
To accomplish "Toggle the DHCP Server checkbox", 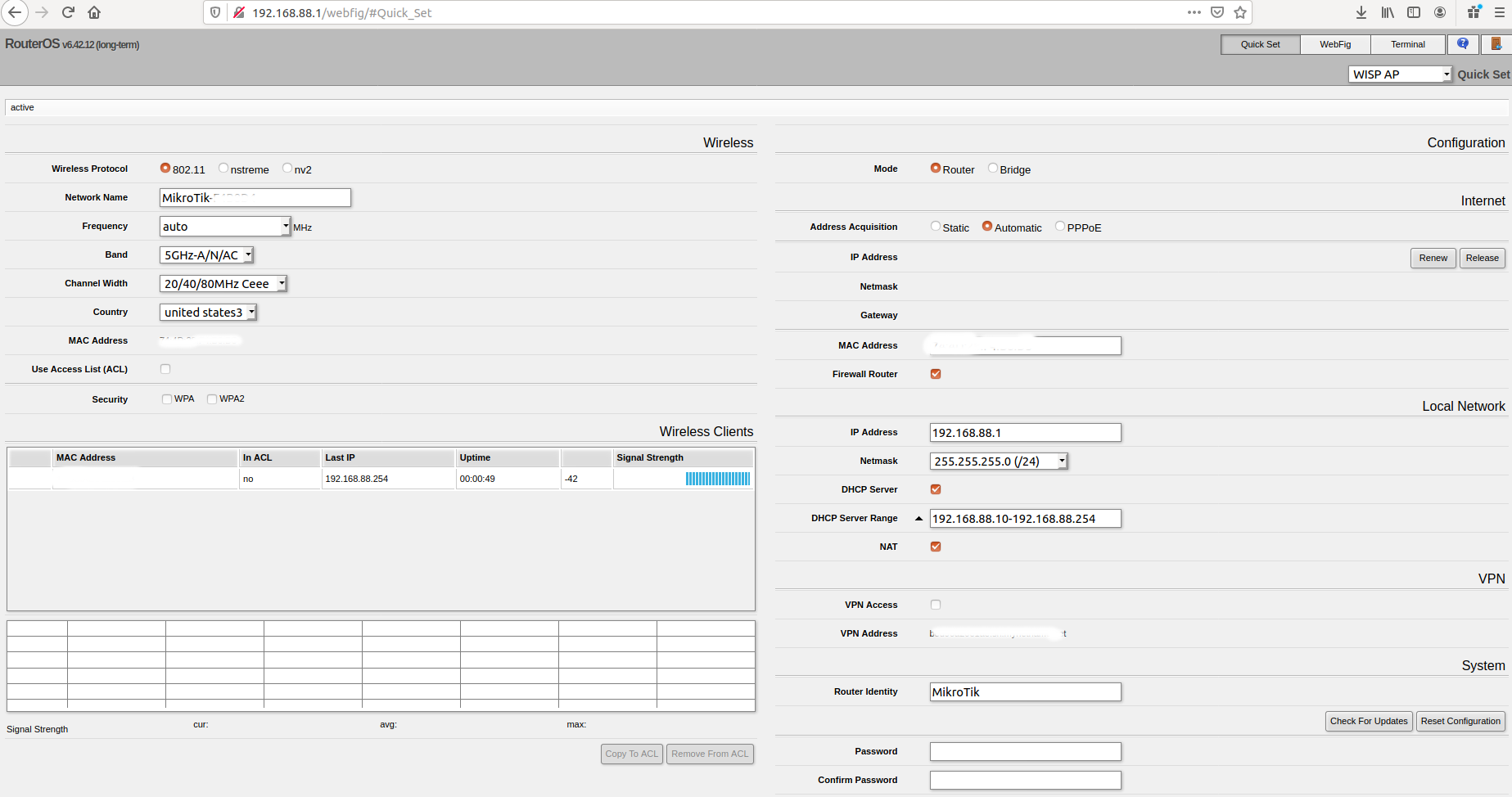I will pyautogui.click(x=936, y=489).
